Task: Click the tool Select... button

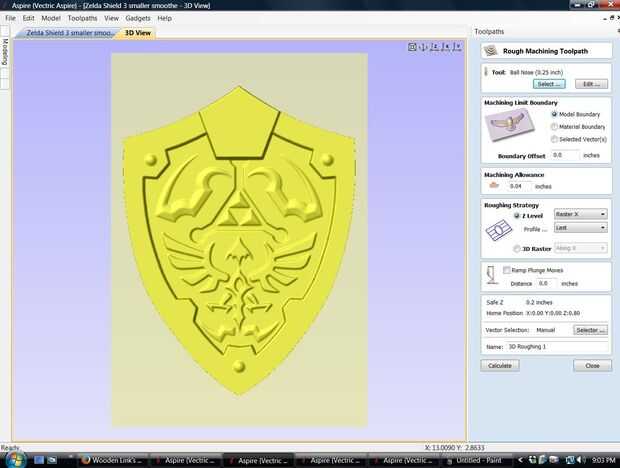Action: [549, 84]
